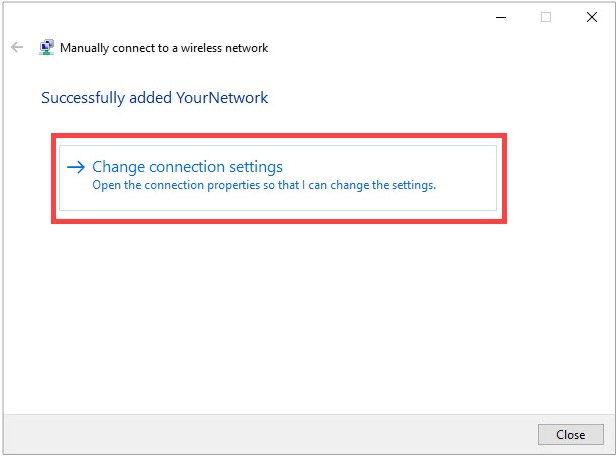The height and width of the screenshot is (459, 616).
Task: Click the word YourNetwork in the heading
Action: (x=222, y=98)
